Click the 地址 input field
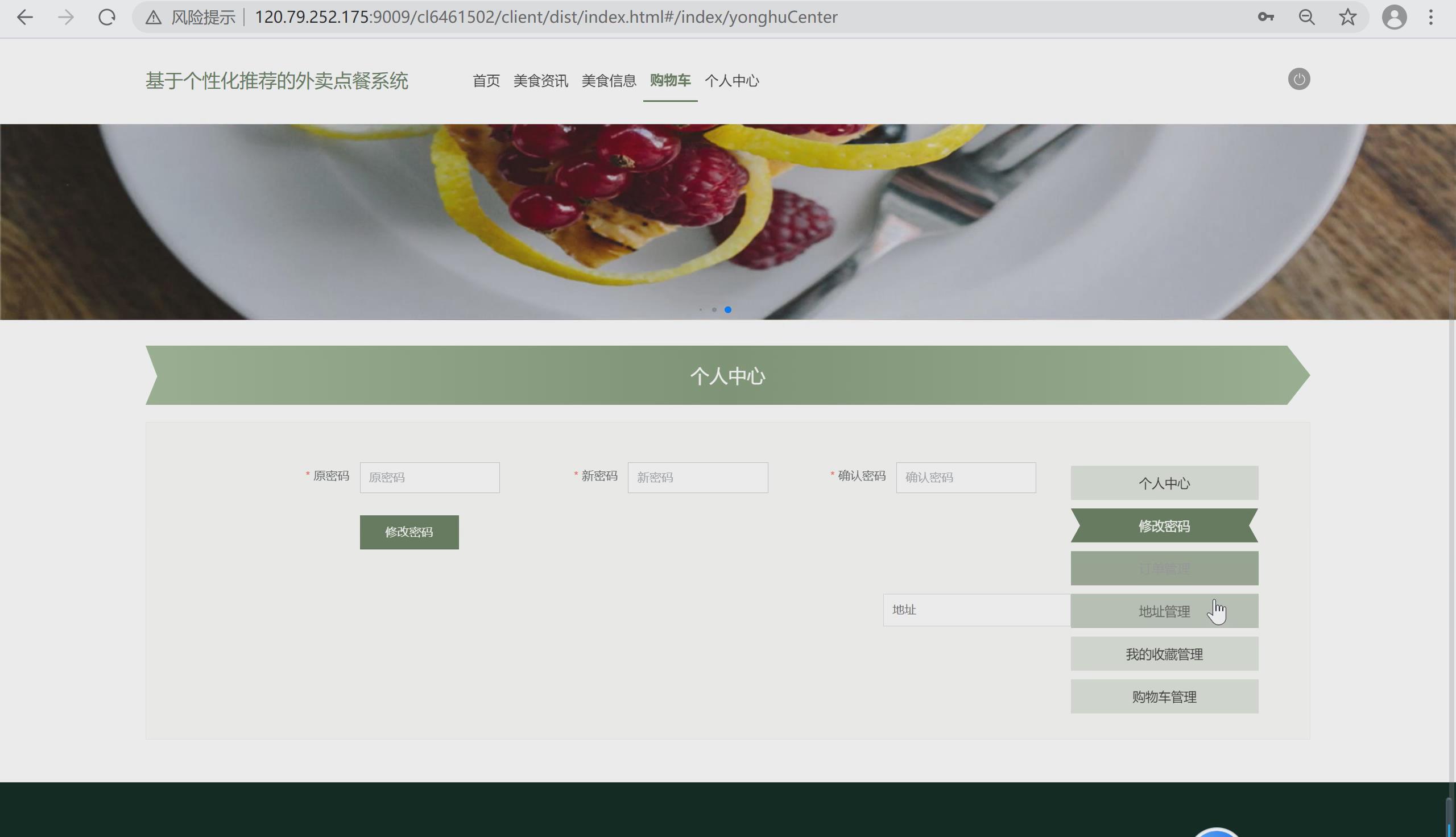The height and width of the screenshot is (837, 1456). (x=975, y=610)
